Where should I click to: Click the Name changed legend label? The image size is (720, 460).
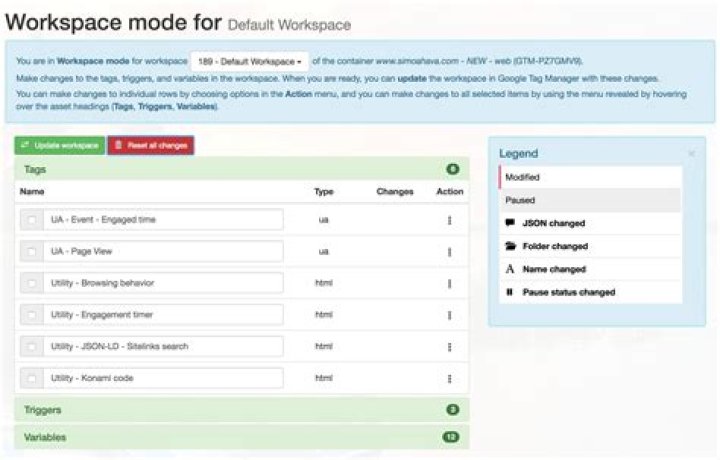click(554, 269)
